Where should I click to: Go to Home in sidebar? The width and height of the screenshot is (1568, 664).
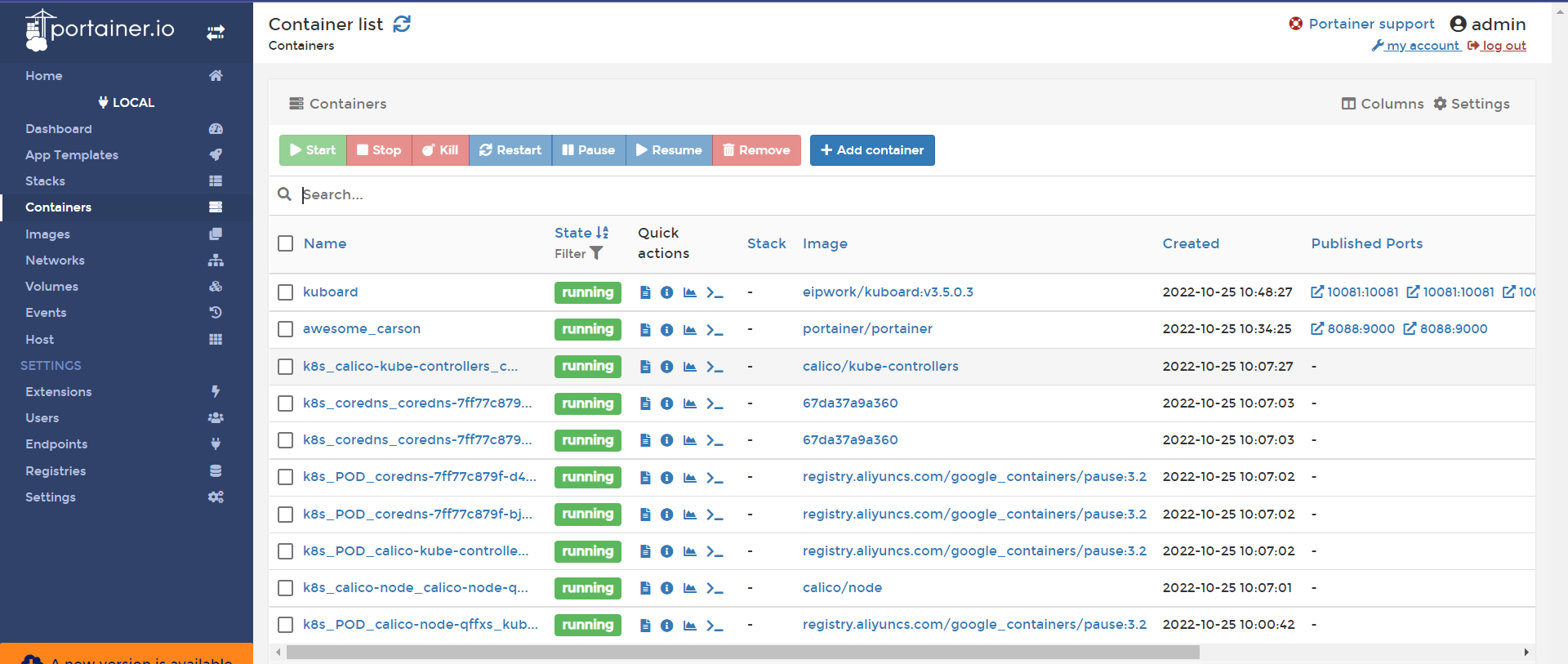pos(127,76)
